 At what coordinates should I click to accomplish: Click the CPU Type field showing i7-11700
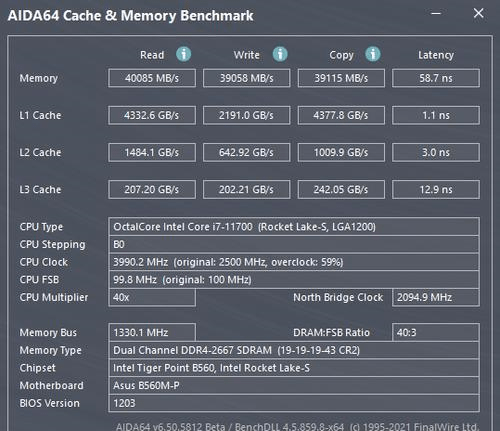click(294, 227)
